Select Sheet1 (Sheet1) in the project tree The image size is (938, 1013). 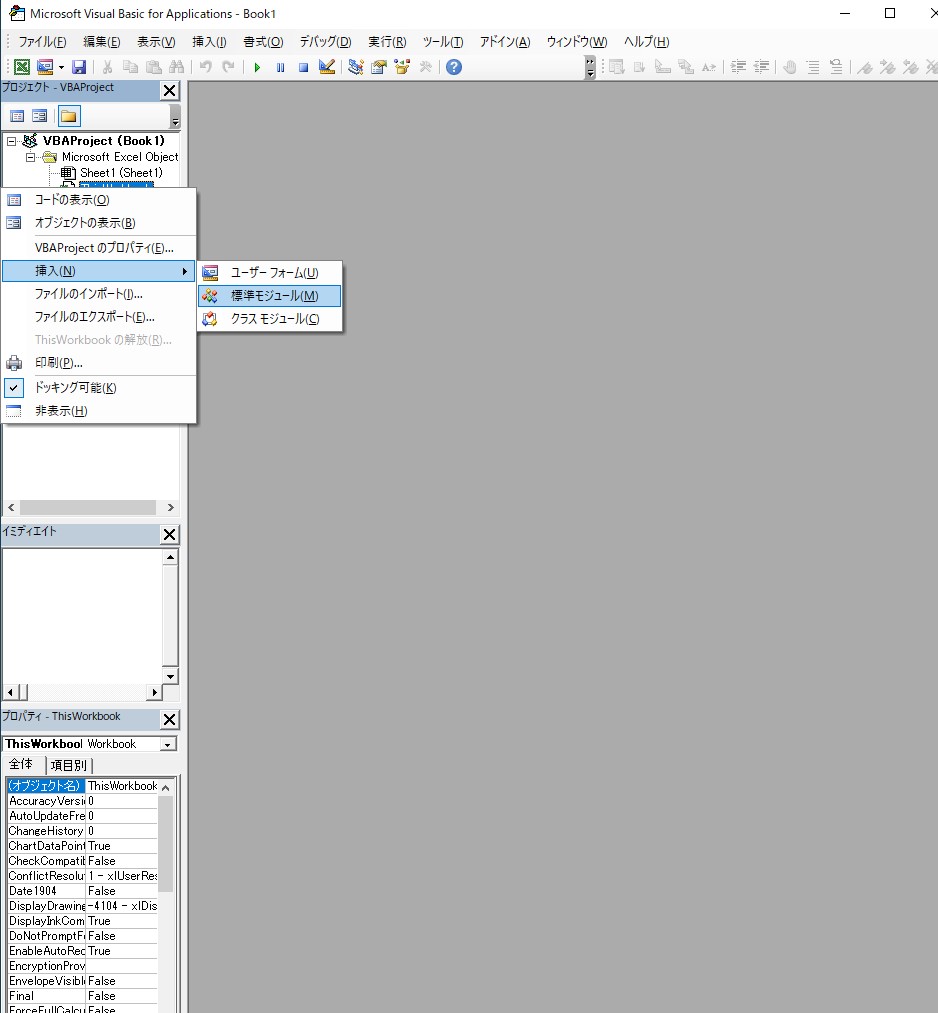[x=120, y=173]
